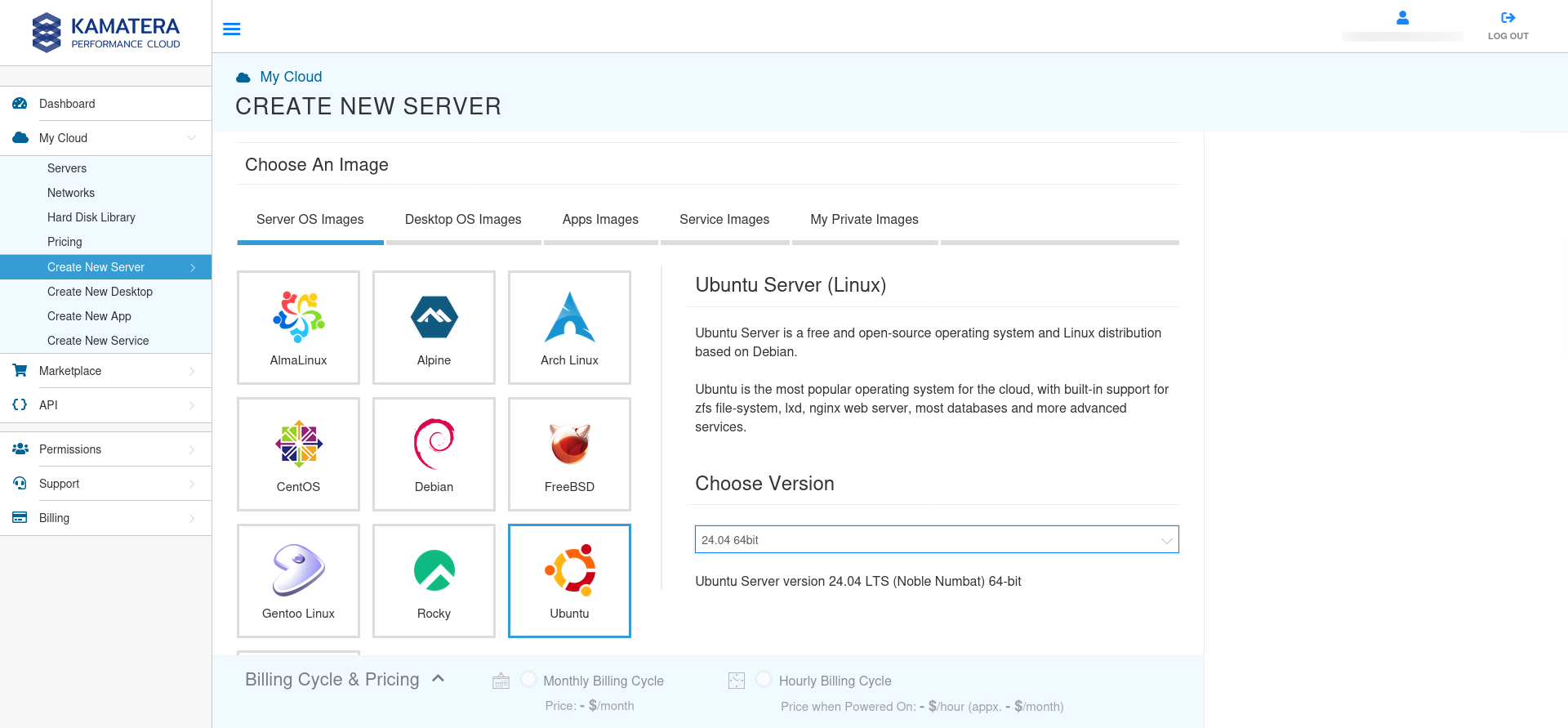Click the Dashboard gauge icon
This screenshot has width=1568, height=728.
tap(20, 104)
